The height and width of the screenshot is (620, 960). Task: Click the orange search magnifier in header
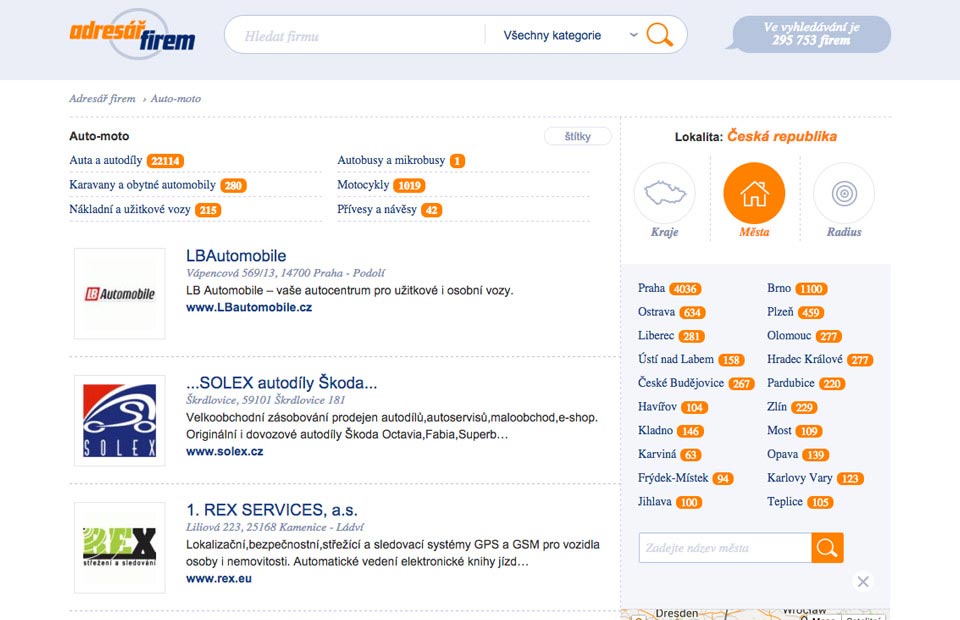[x=659, y=35]
